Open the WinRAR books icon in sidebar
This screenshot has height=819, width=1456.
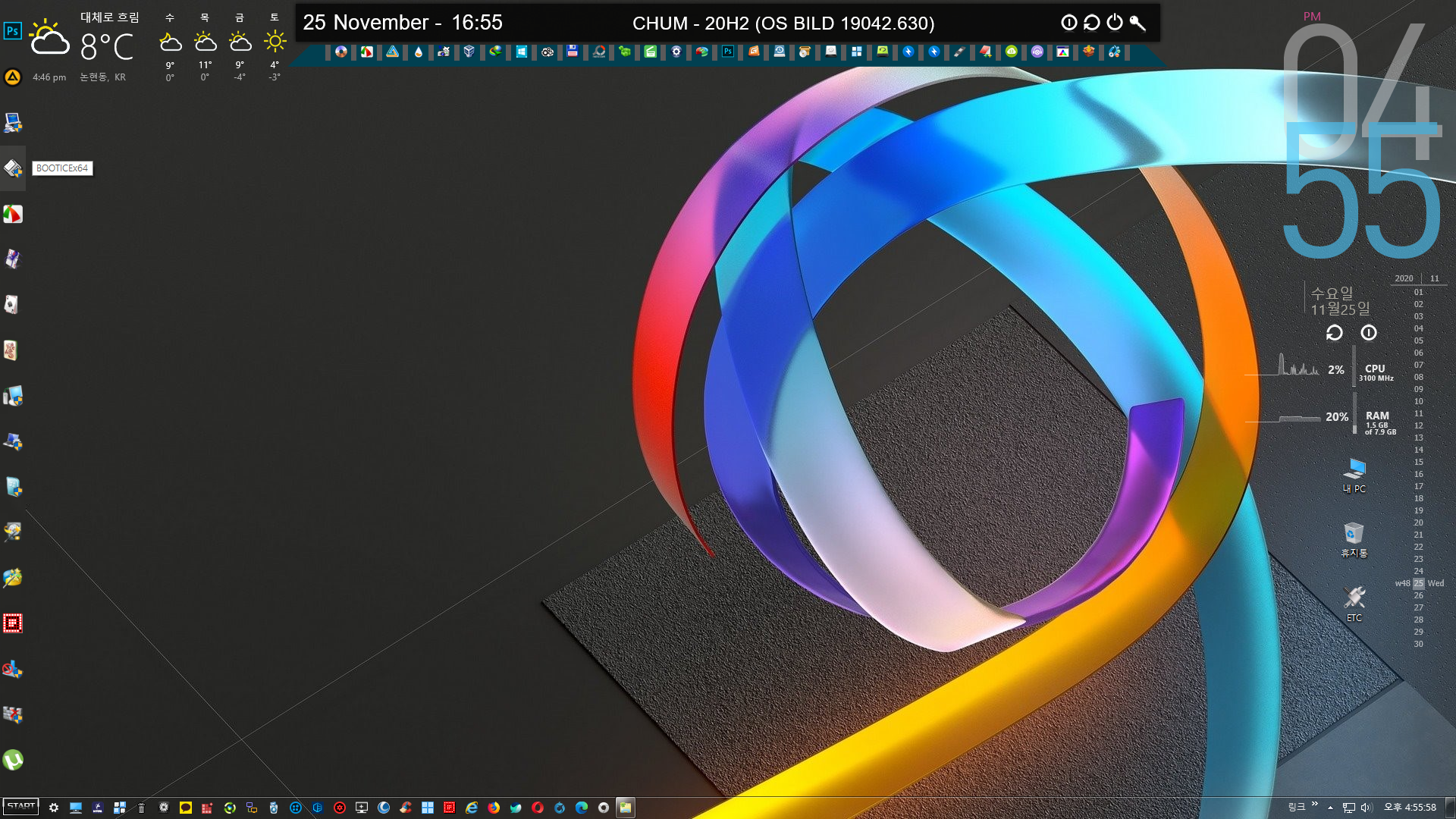[13, 259]
